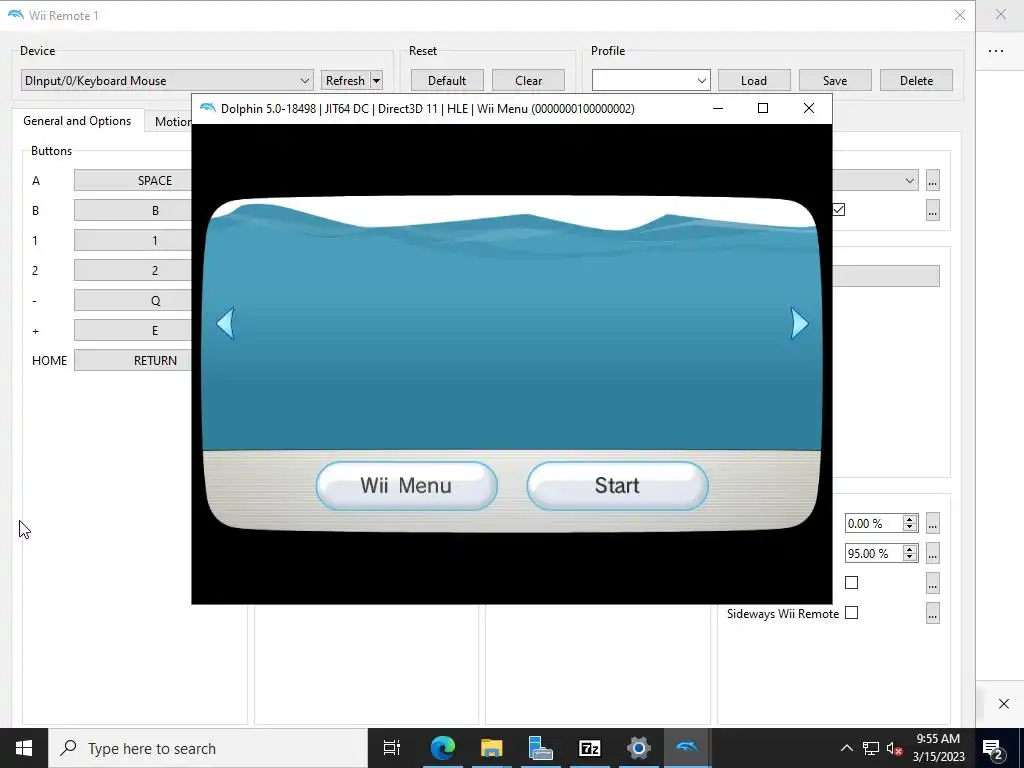Click the taskbar search box
Image resolution: width=1024 pixels, height=768 pixels.
point(208,748)
